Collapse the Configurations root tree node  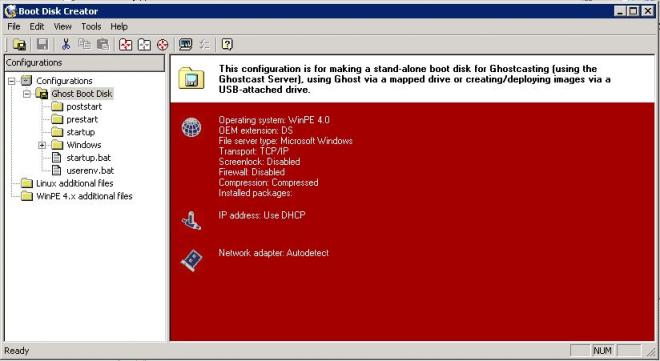tap(12, 81)
